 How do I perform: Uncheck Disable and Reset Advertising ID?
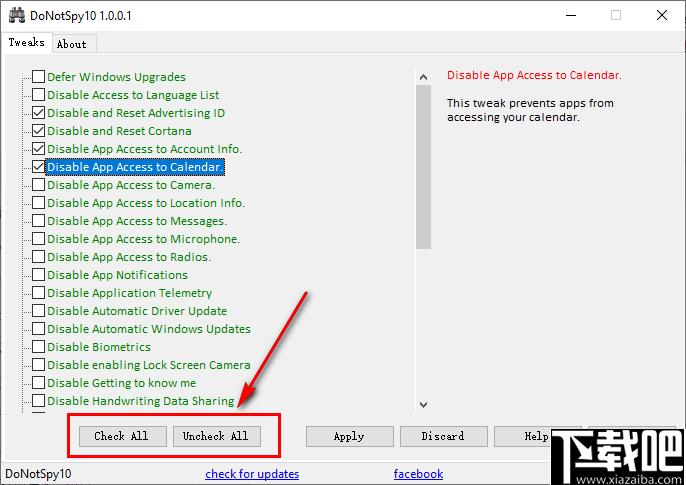38,112
